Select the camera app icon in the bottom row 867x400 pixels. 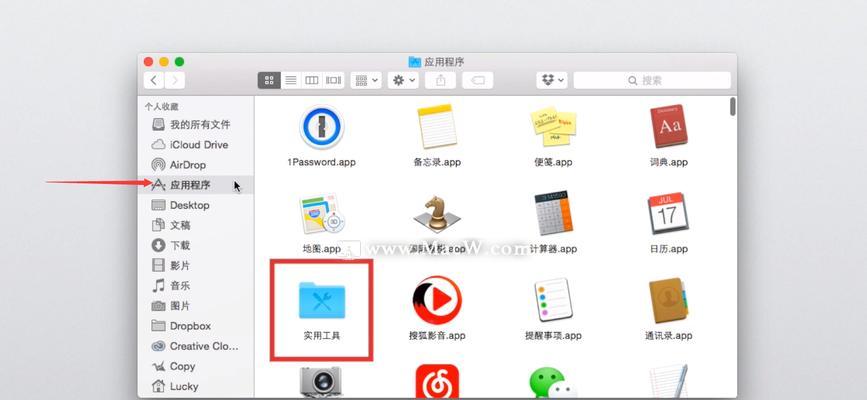(321, 382)
